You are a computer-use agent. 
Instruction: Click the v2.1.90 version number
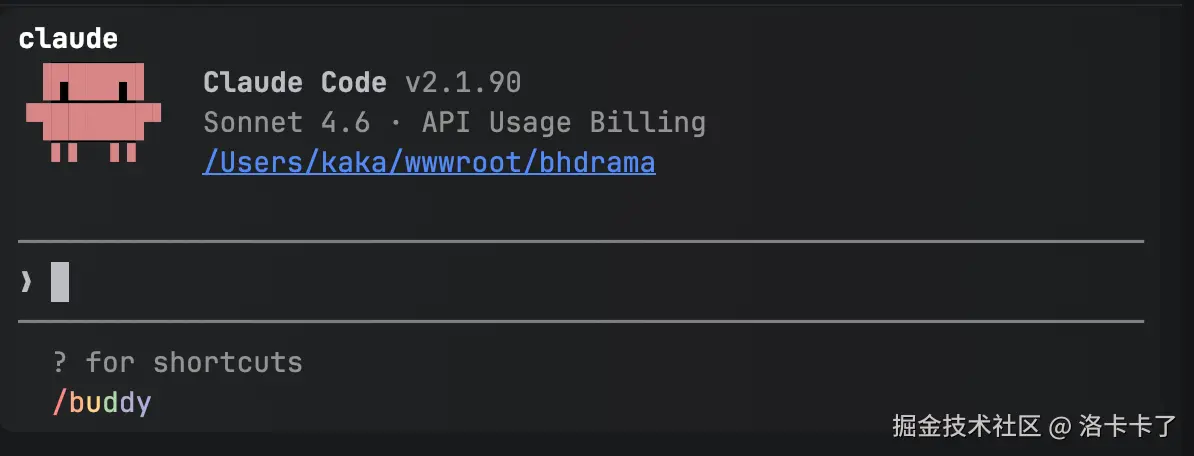463,82
